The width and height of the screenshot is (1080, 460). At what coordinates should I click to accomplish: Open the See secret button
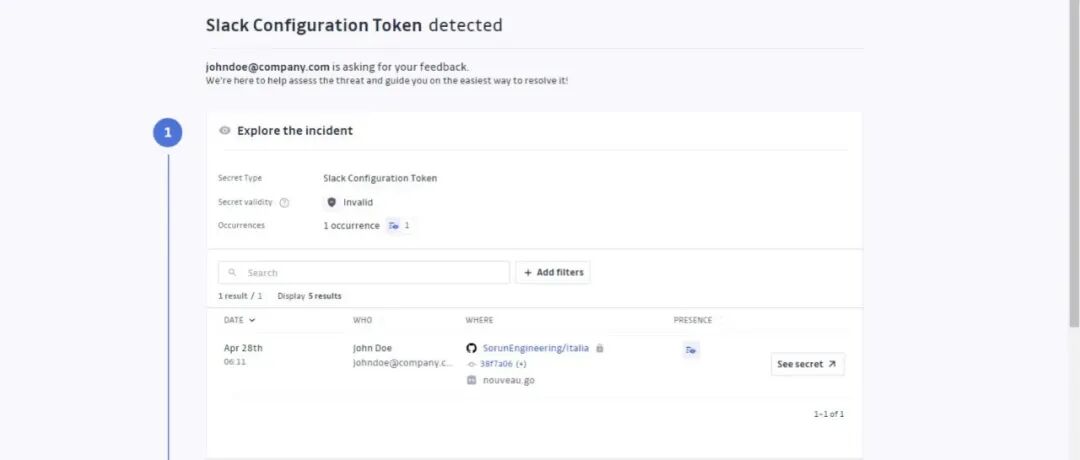(807, 364)
